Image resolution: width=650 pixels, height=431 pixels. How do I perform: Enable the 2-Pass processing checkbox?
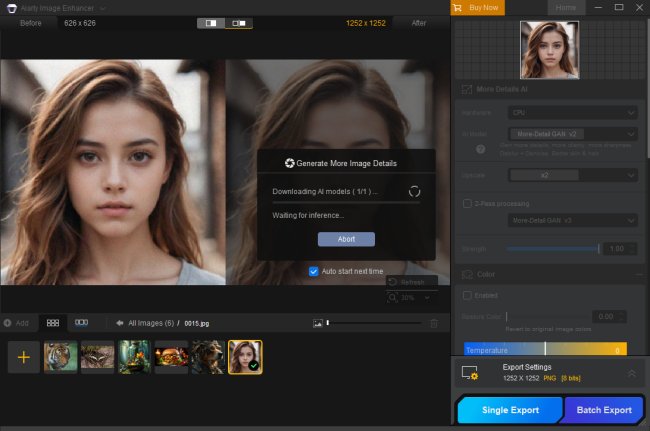point(467,203)
